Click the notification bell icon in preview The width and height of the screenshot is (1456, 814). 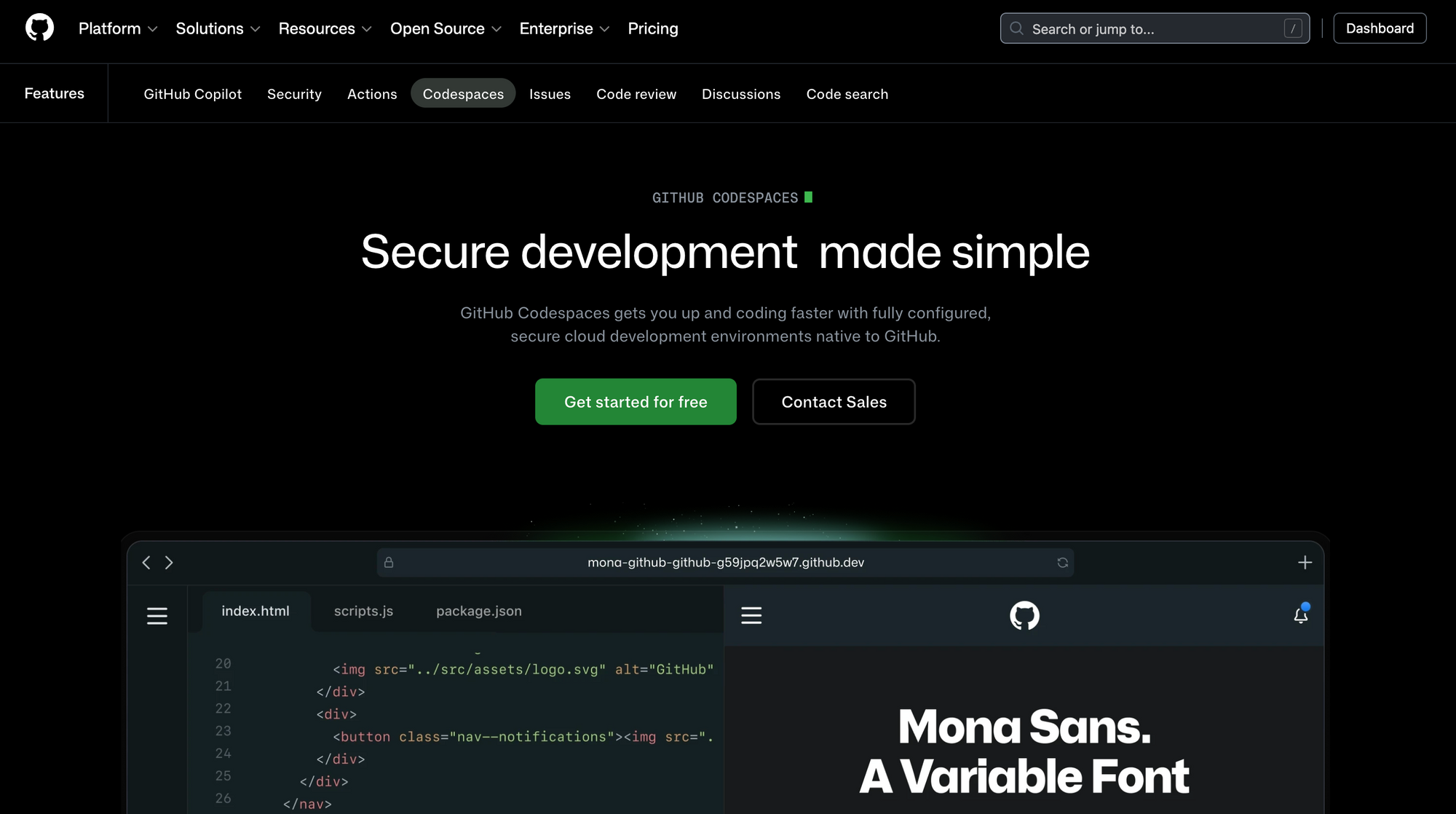(x=1300, y=615)
